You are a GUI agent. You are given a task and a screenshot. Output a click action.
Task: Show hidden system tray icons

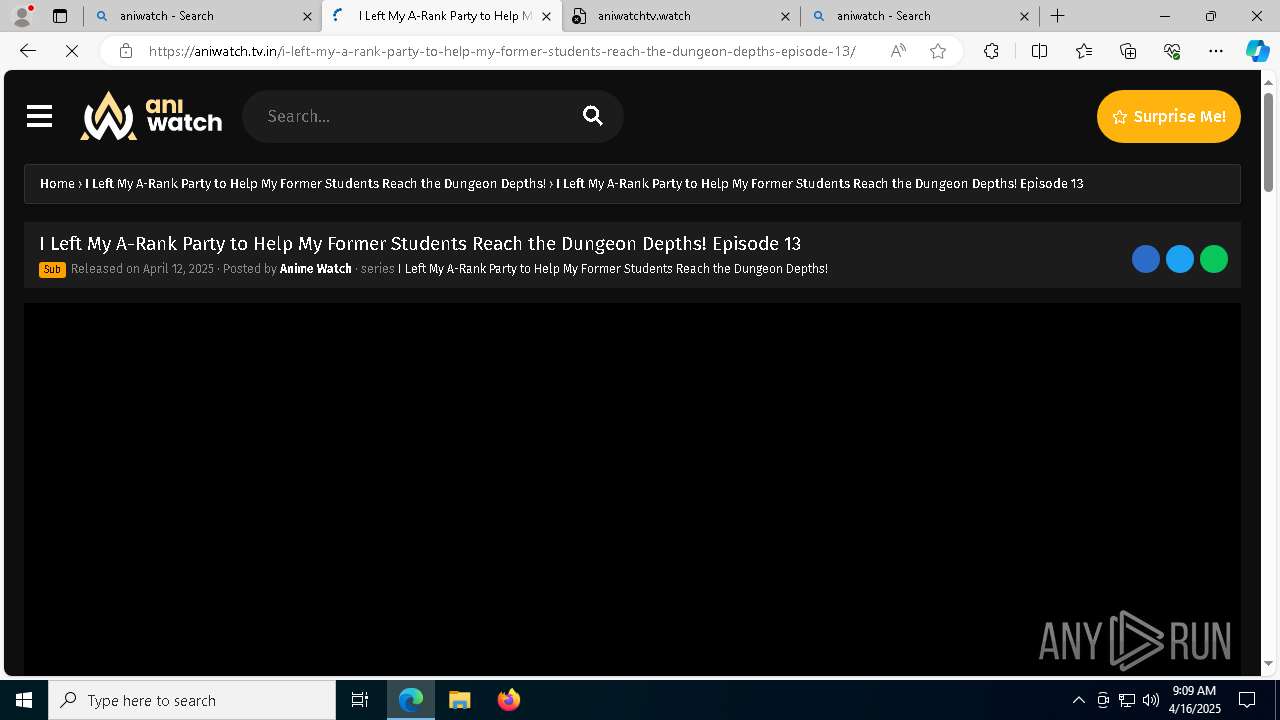tap(1078, 700)
